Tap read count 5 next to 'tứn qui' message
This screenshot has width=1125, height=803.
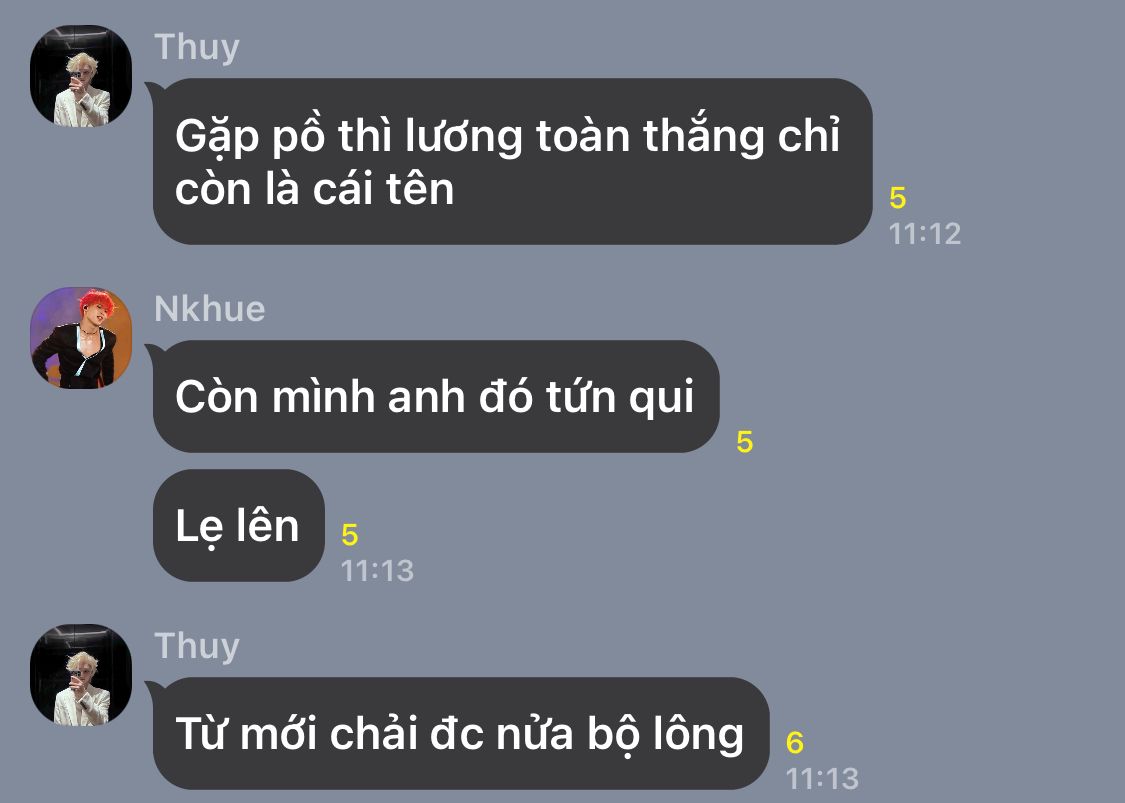pos(745,442)
